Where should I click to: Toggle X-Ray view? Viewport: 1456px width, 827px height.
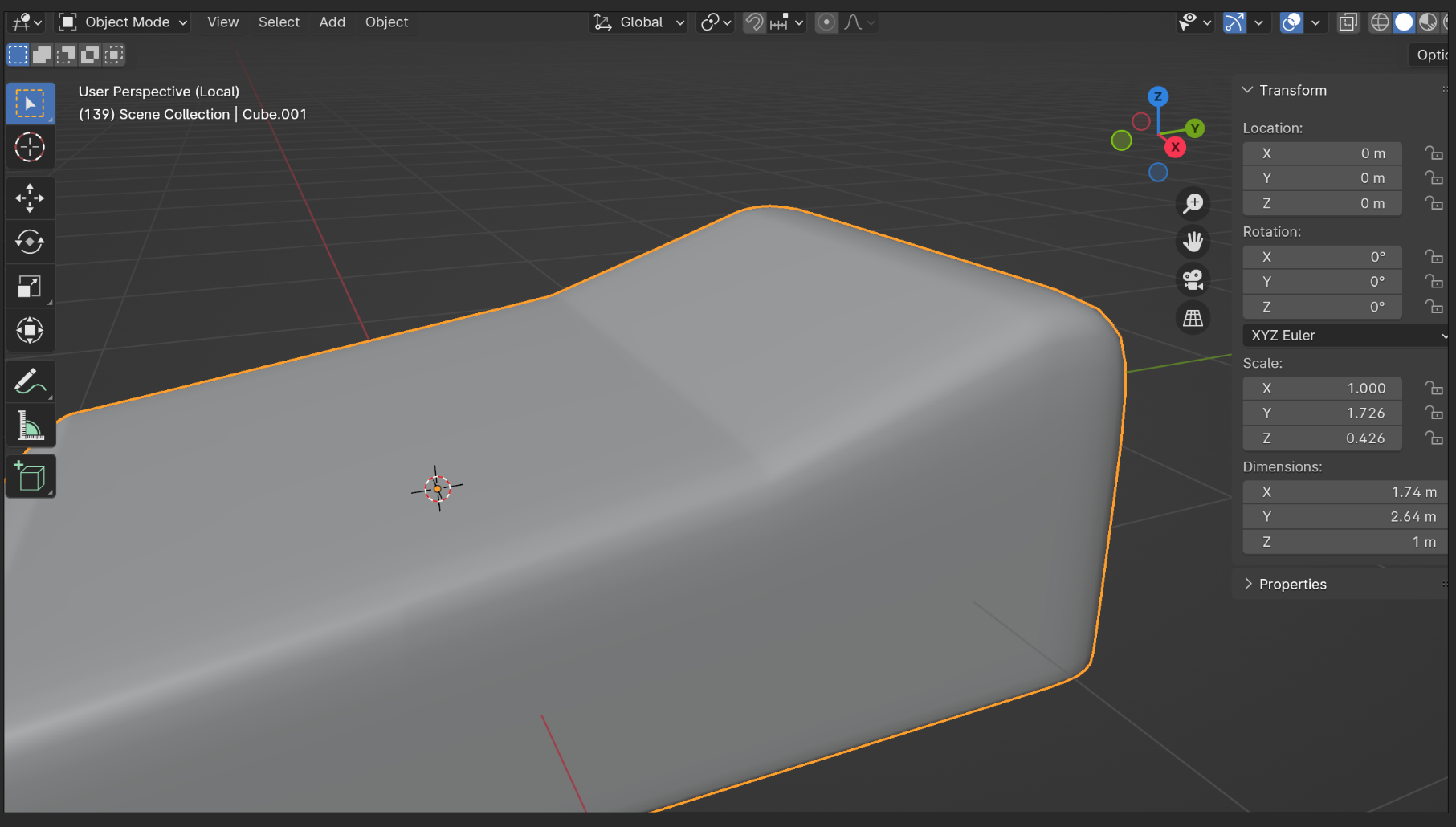[x=1348, y=22]
